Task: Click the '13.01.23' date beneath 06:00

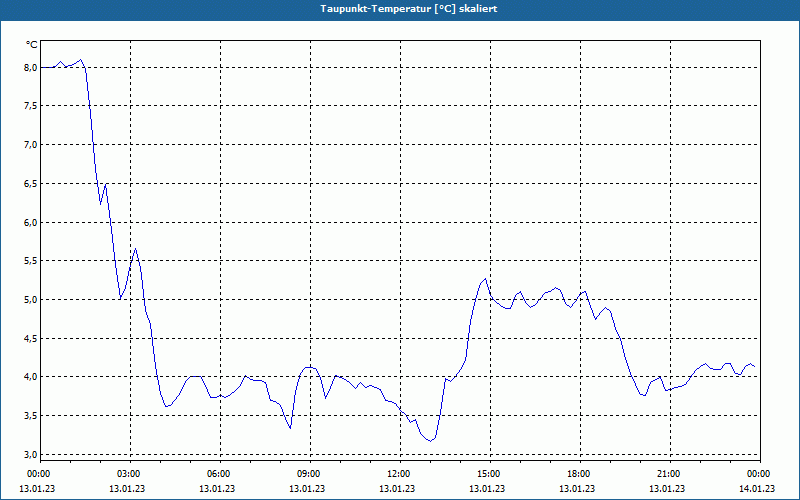Action: (x=217, y=489)
